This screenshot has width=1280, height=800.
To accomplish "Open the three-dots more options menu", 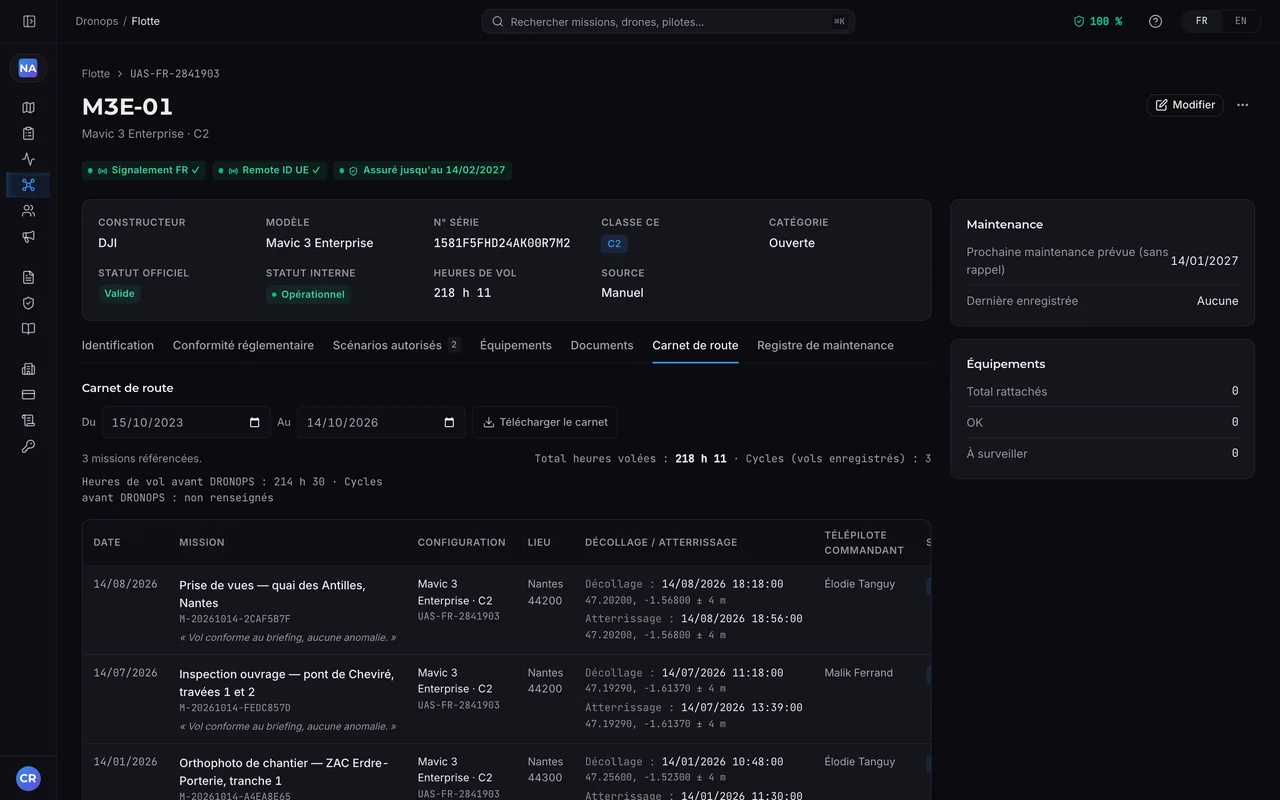I will 1242,105.
